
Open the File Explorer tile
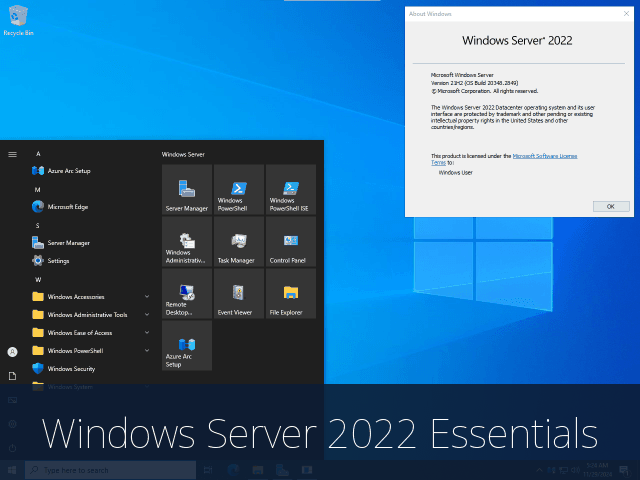(291, 293)
